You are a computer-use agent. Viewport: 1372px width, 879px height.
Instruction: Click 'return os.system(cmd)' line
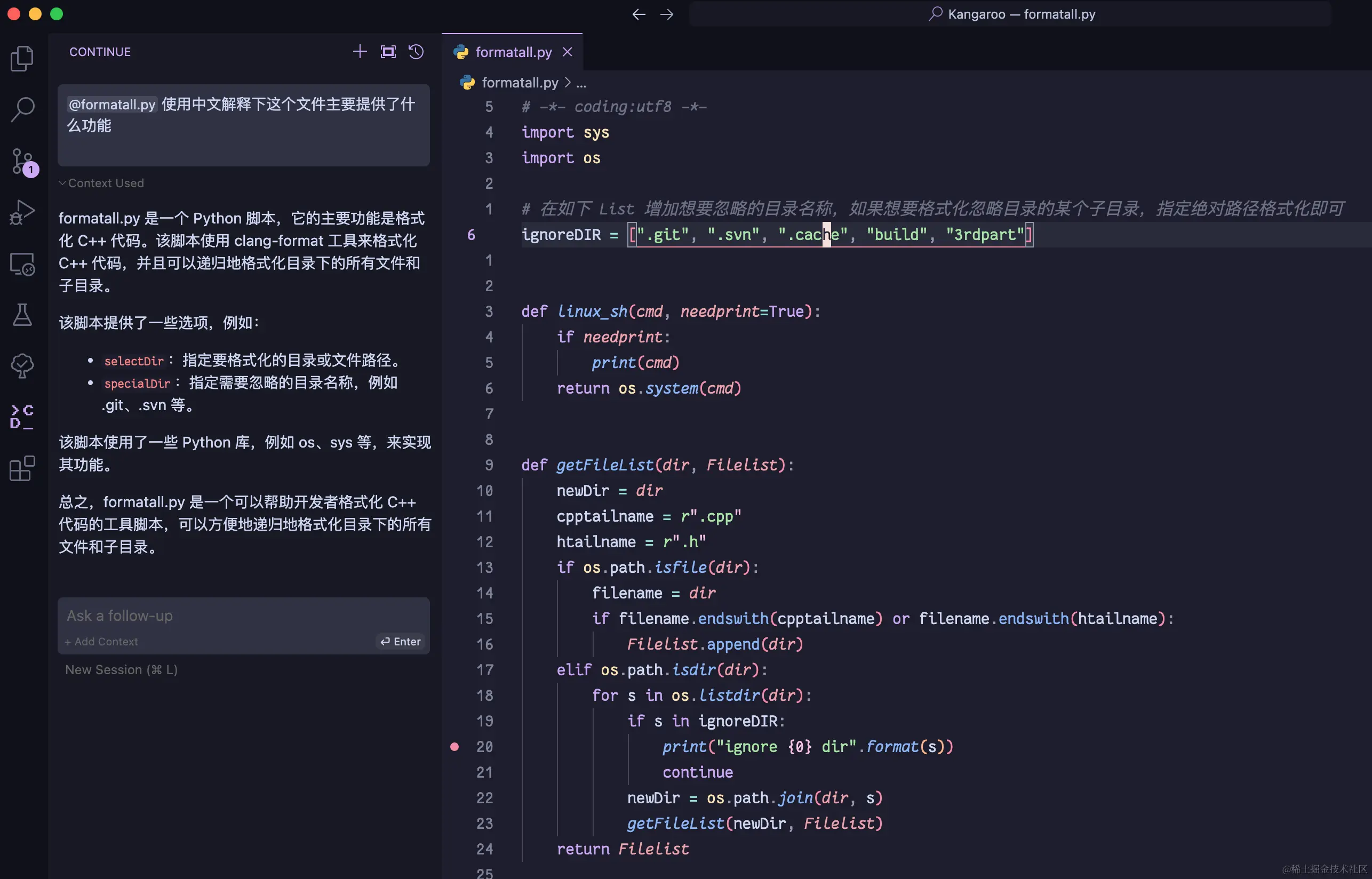pyautogui.click(x=649, y=388)
